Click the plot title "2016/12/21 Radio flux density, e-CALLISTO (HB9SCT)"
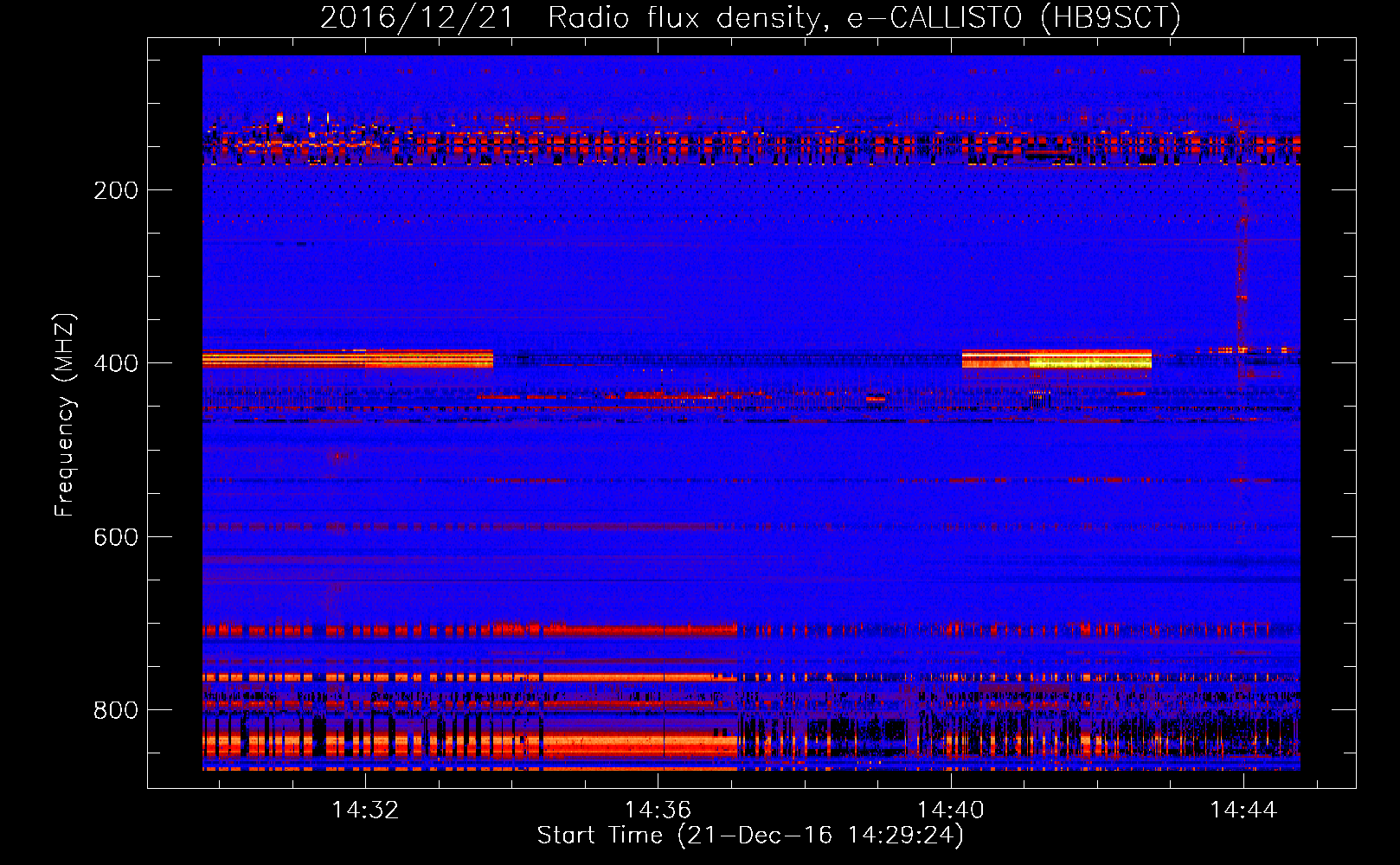 pos(750,17)
